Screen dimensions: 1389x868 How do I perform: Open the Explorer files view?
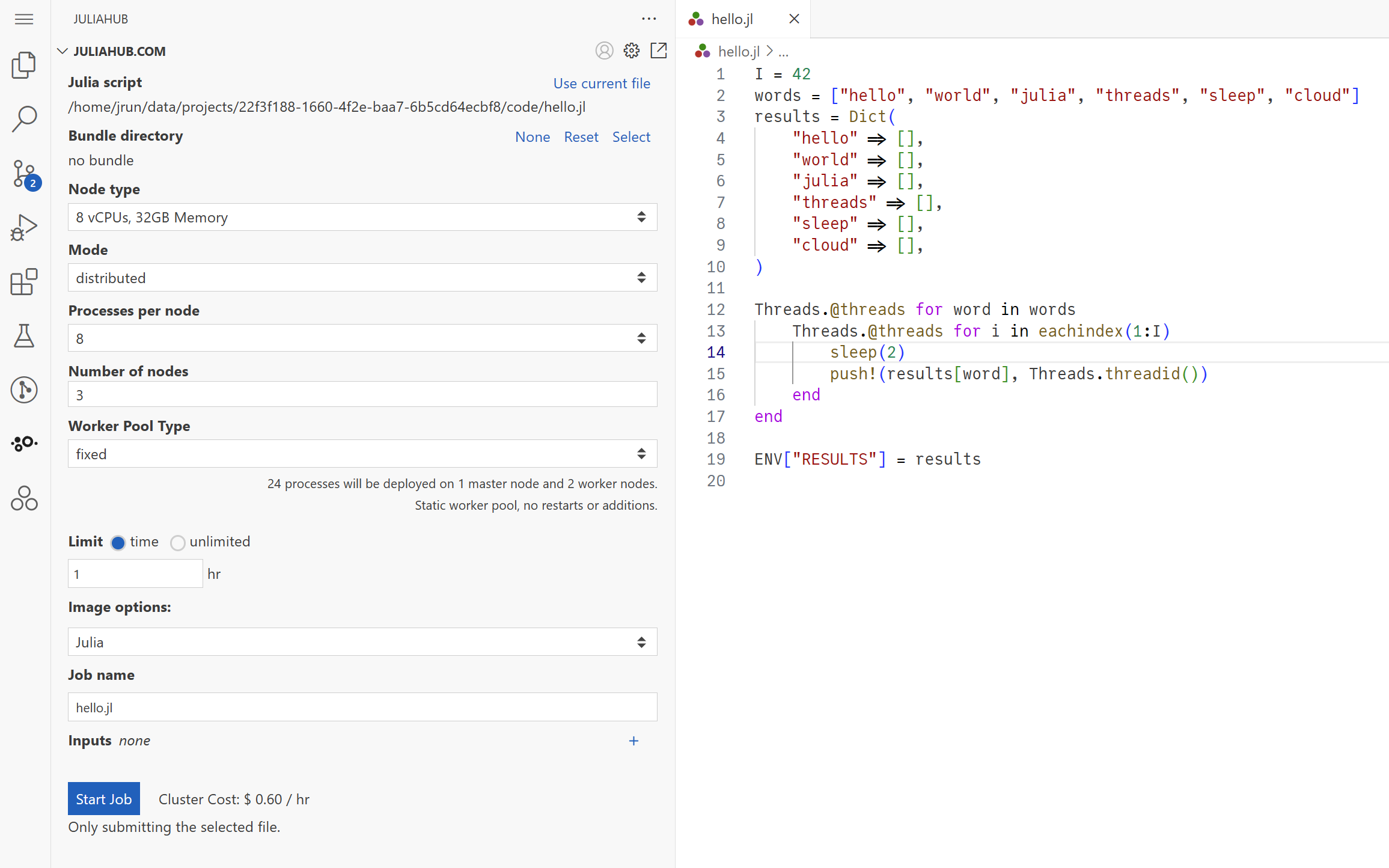coord(24,65)
